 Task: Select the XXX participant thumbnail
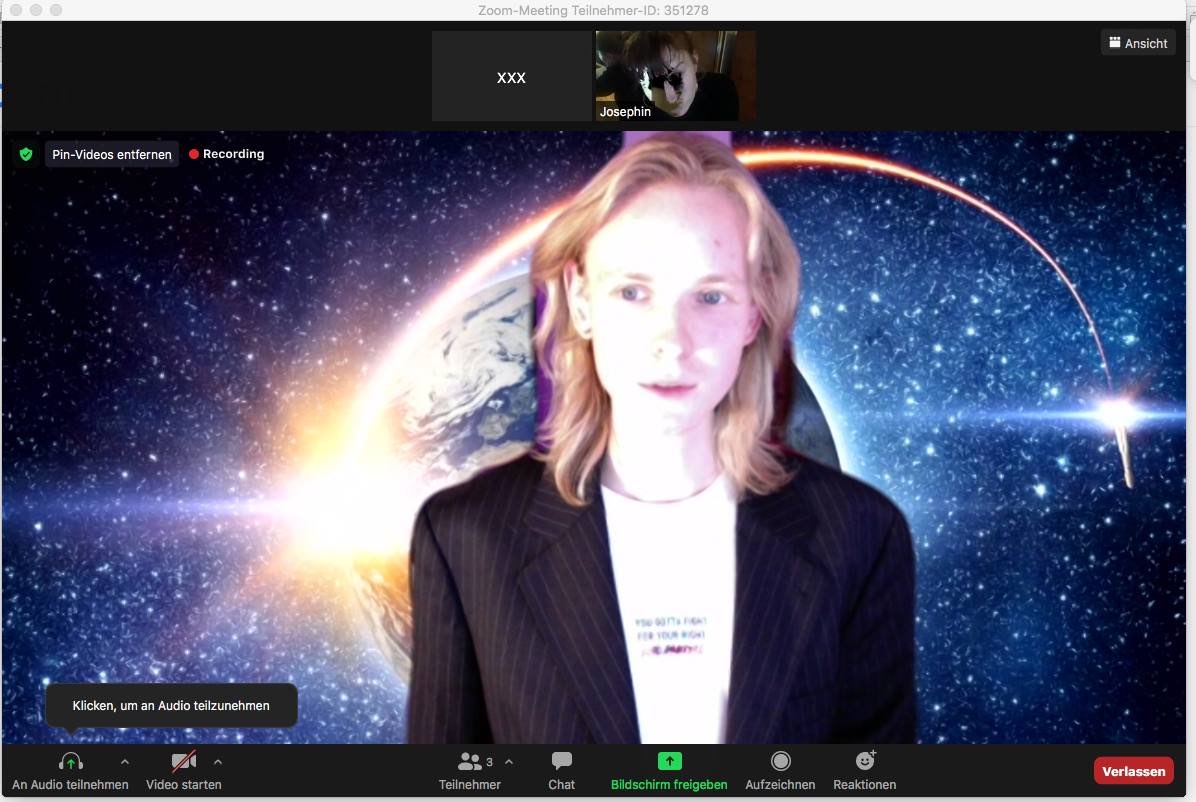click(x=511, y=76)
